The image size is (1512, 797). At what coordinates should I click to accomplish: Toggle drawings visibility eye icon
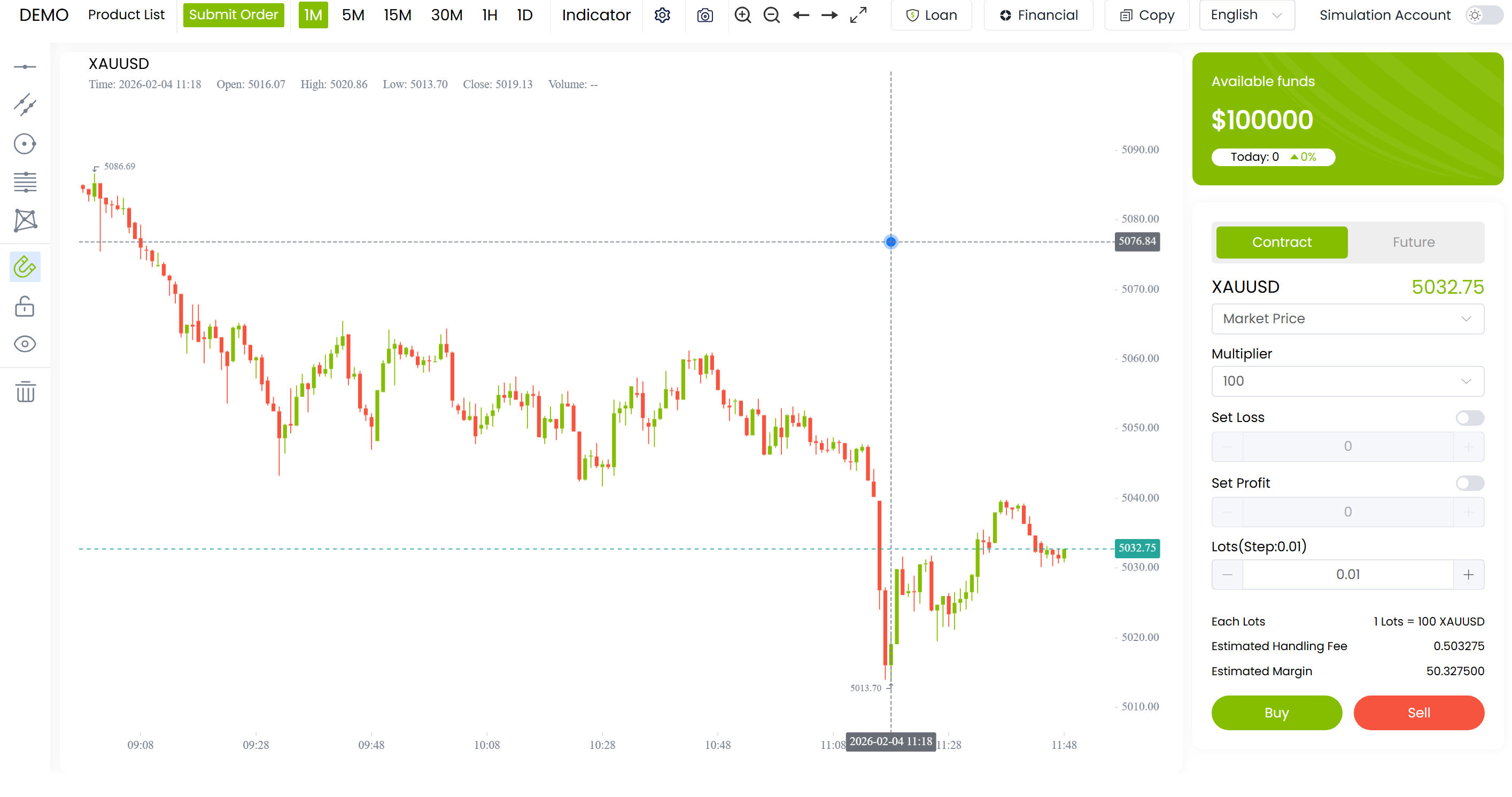click(25, 343)
